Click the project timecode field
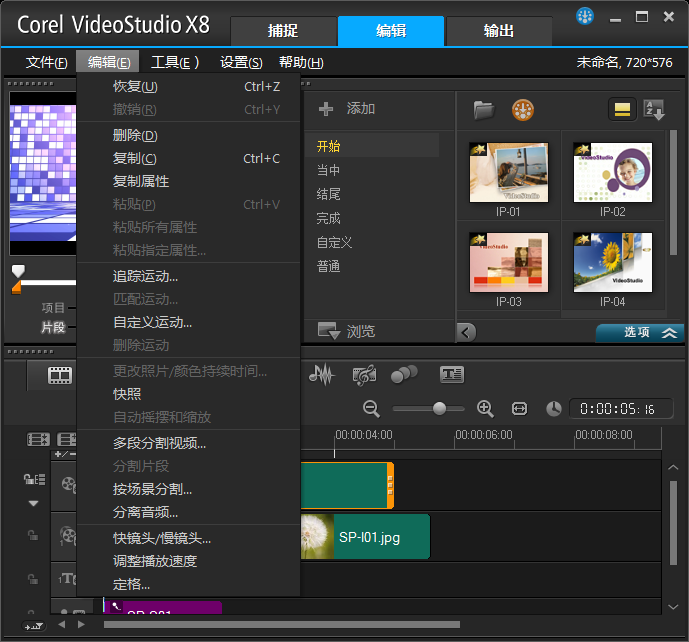This screenshot has width=689, height=642. click(620, 409)
